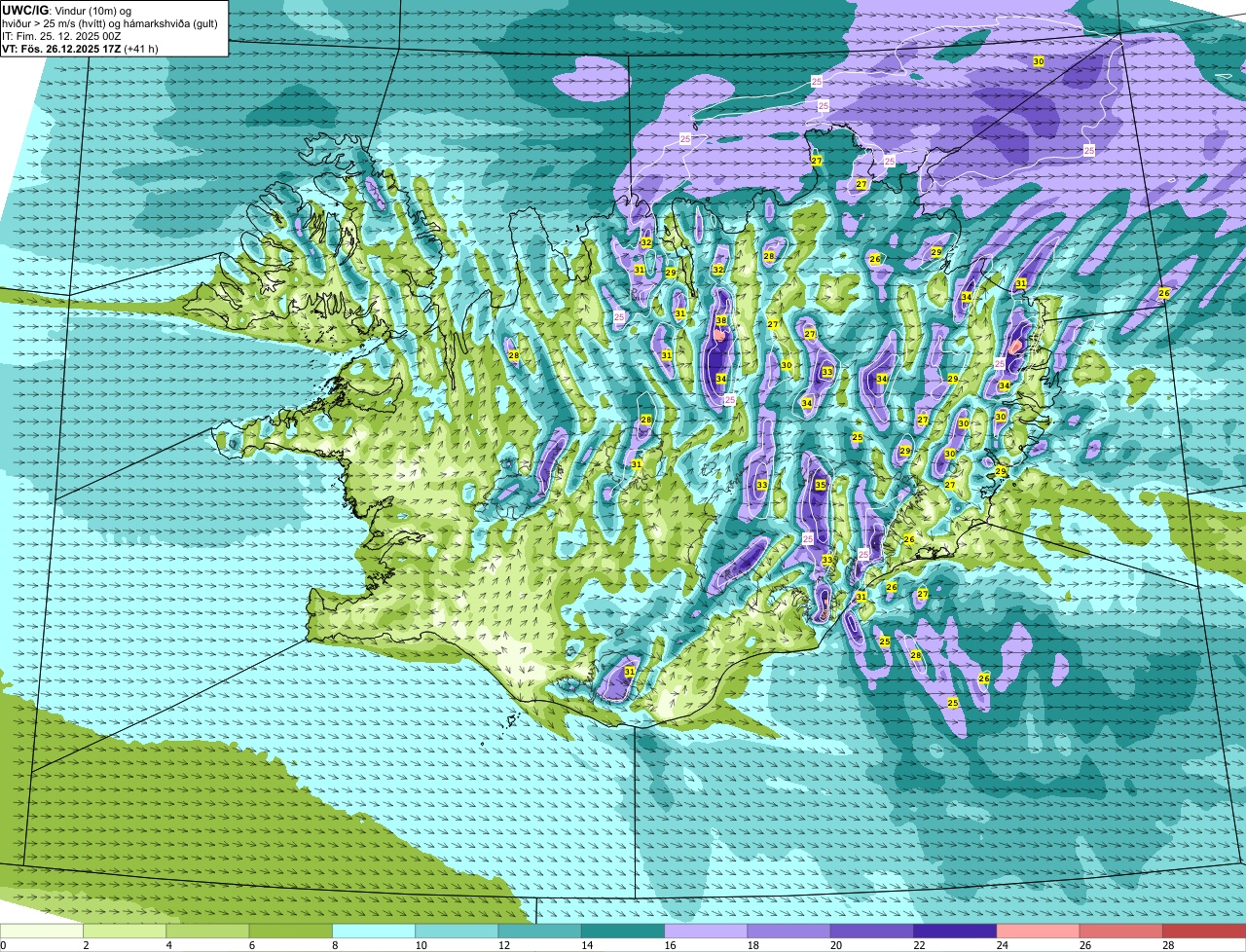
Task: Click the legend color swatch between 0 and 2
Action: click(42, 932)
